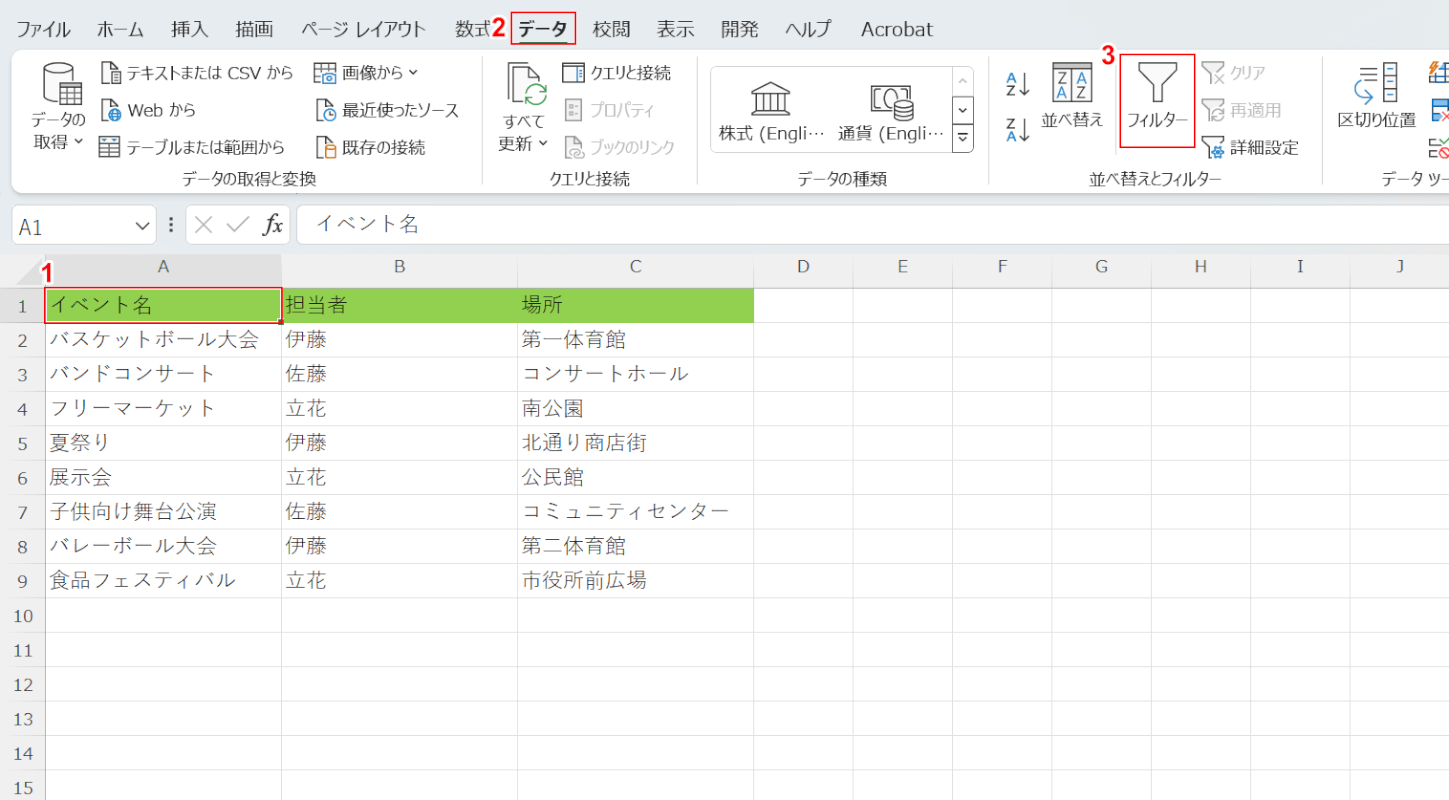Viewport: 1449px width, 800px height.
Task: Select cell 市役所前広場
Action: tap(635, 580)
